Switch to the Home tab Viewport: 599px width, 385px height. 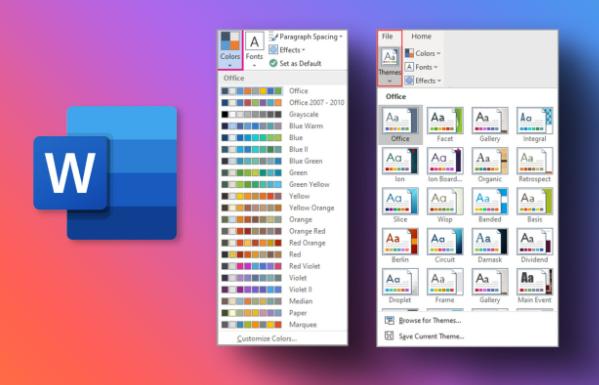coord(421,36)
